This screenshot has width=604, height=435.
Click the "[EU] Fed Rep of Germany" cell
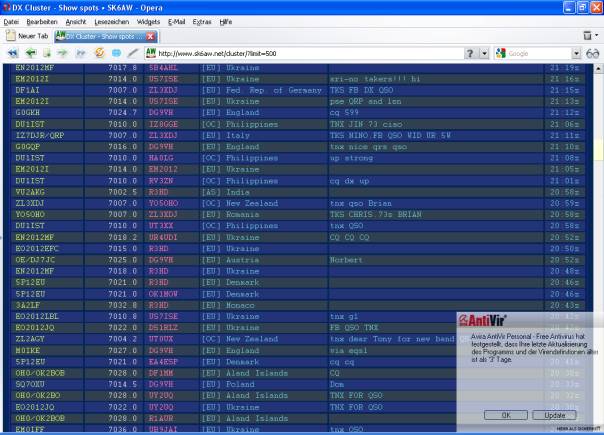tap(262, 90)
